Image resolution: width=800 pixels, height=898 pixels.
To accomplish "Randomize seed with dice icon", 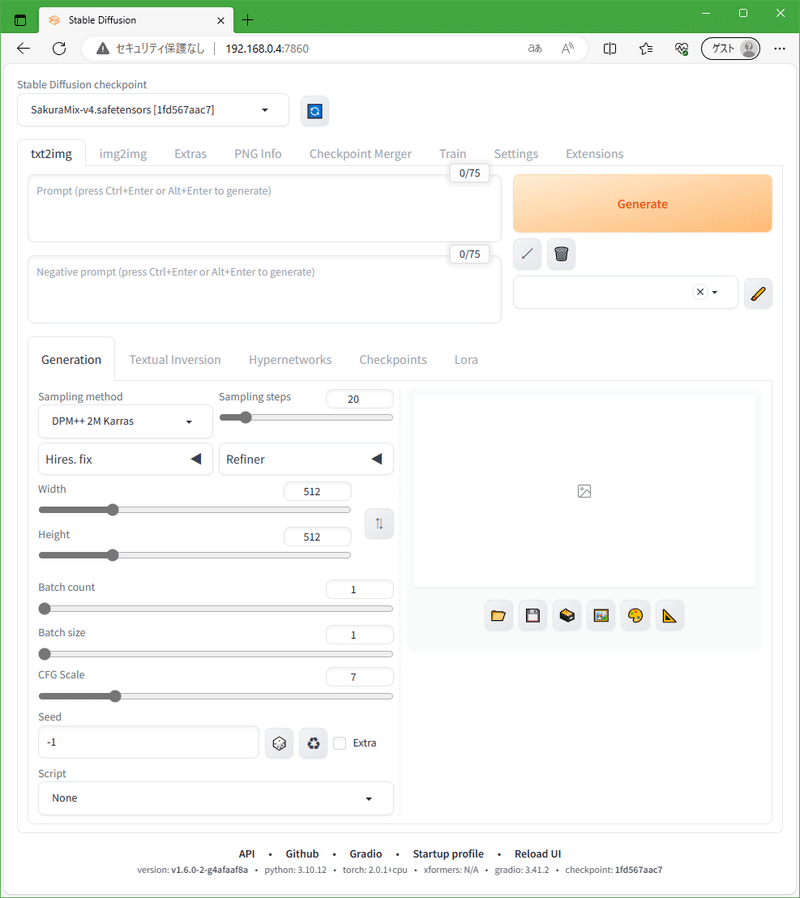I will coord(279,743).
